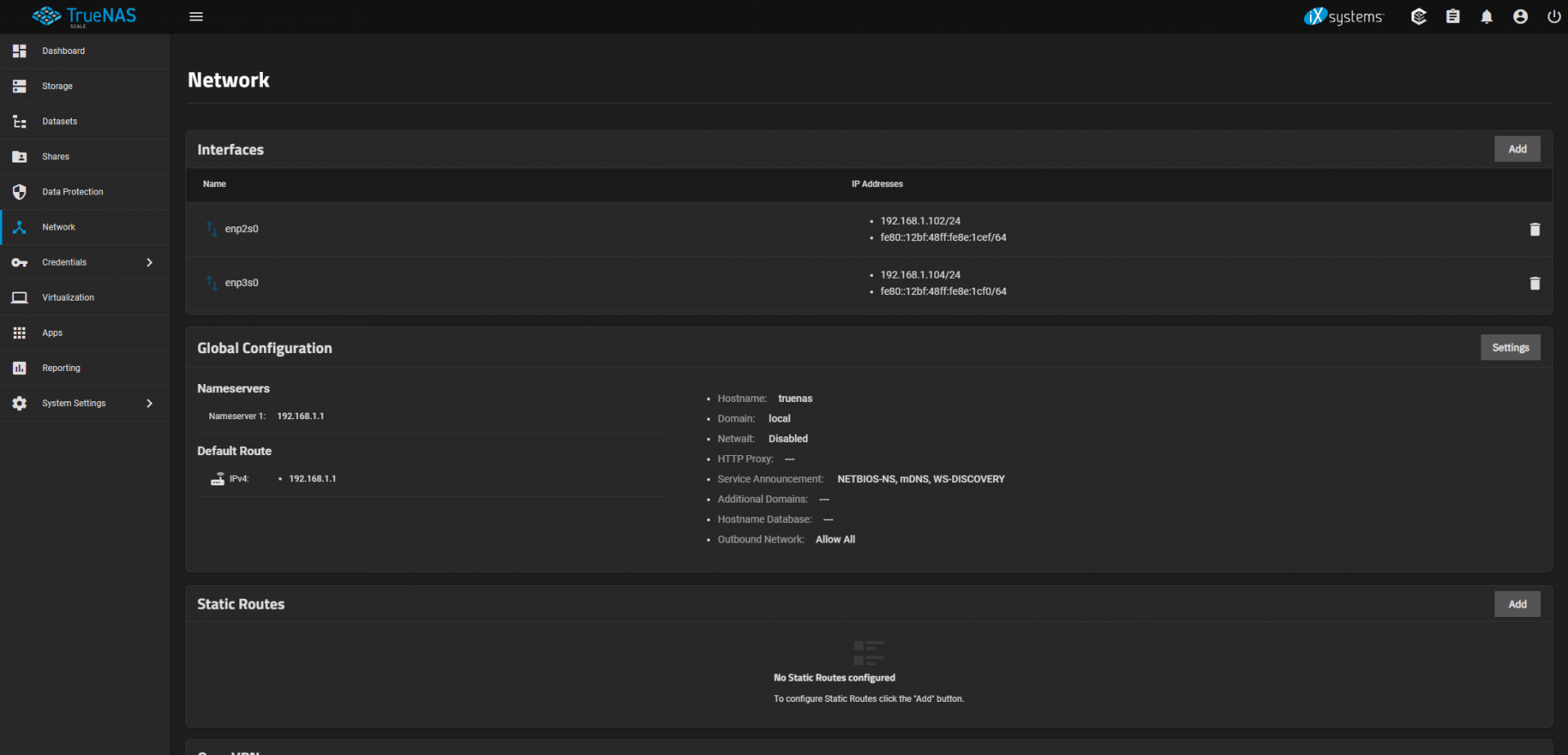Click the 192.168.1.104/24 address
Viewport: 1568px width, 755px height.
(x=920, y=275)
